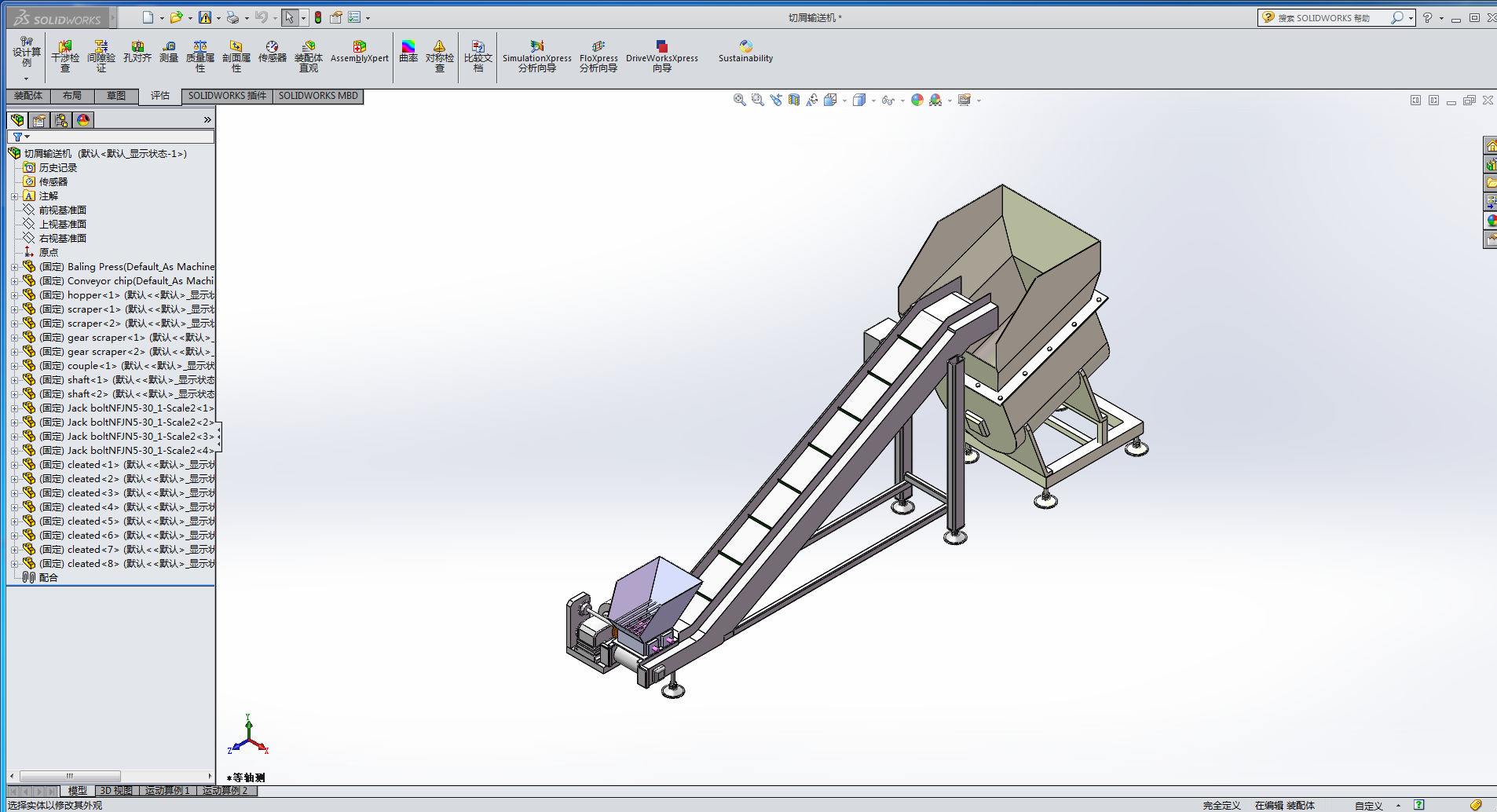Screen dimensions: 1497x812
Task: Toggle the Sustainability tool
Action: 745,52
